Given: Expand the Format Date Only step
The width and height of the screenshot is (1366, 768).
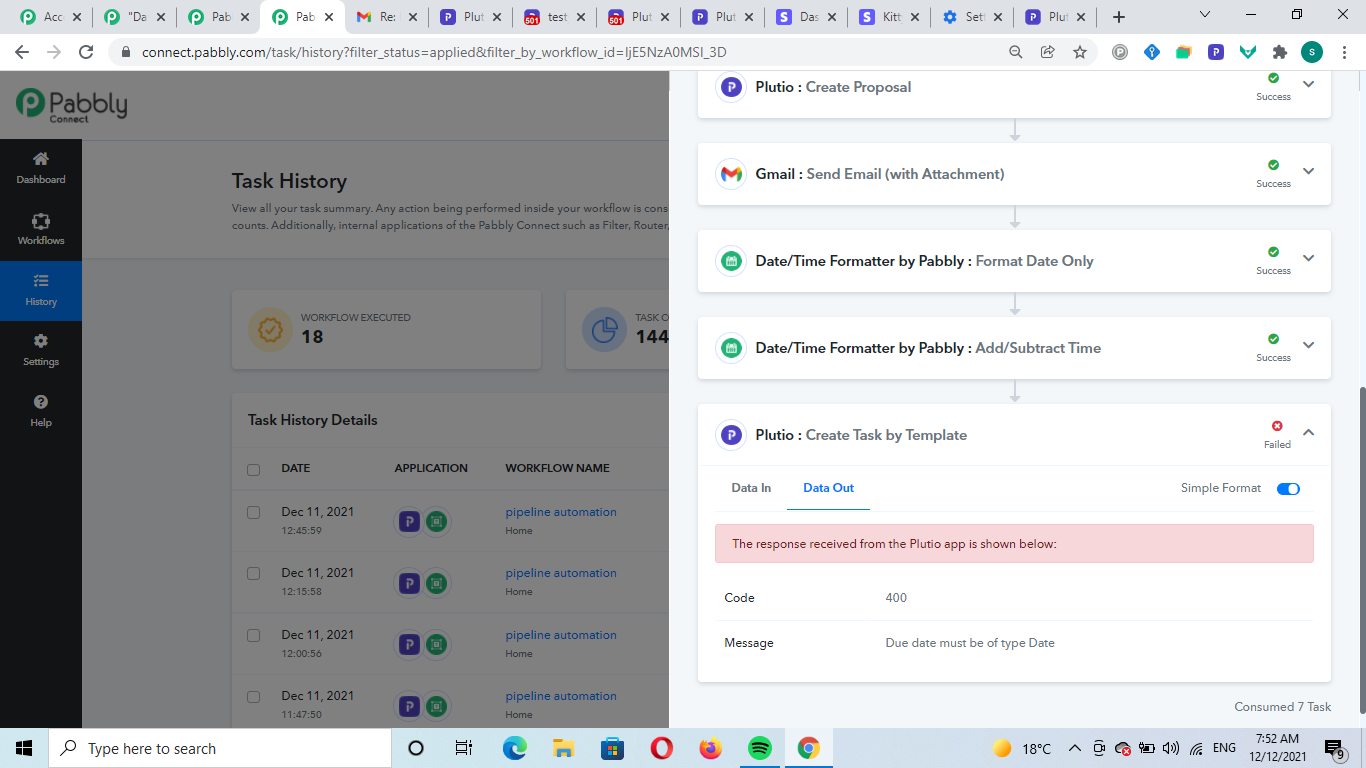Looking at the screenshot, I should click(1308, 258).
